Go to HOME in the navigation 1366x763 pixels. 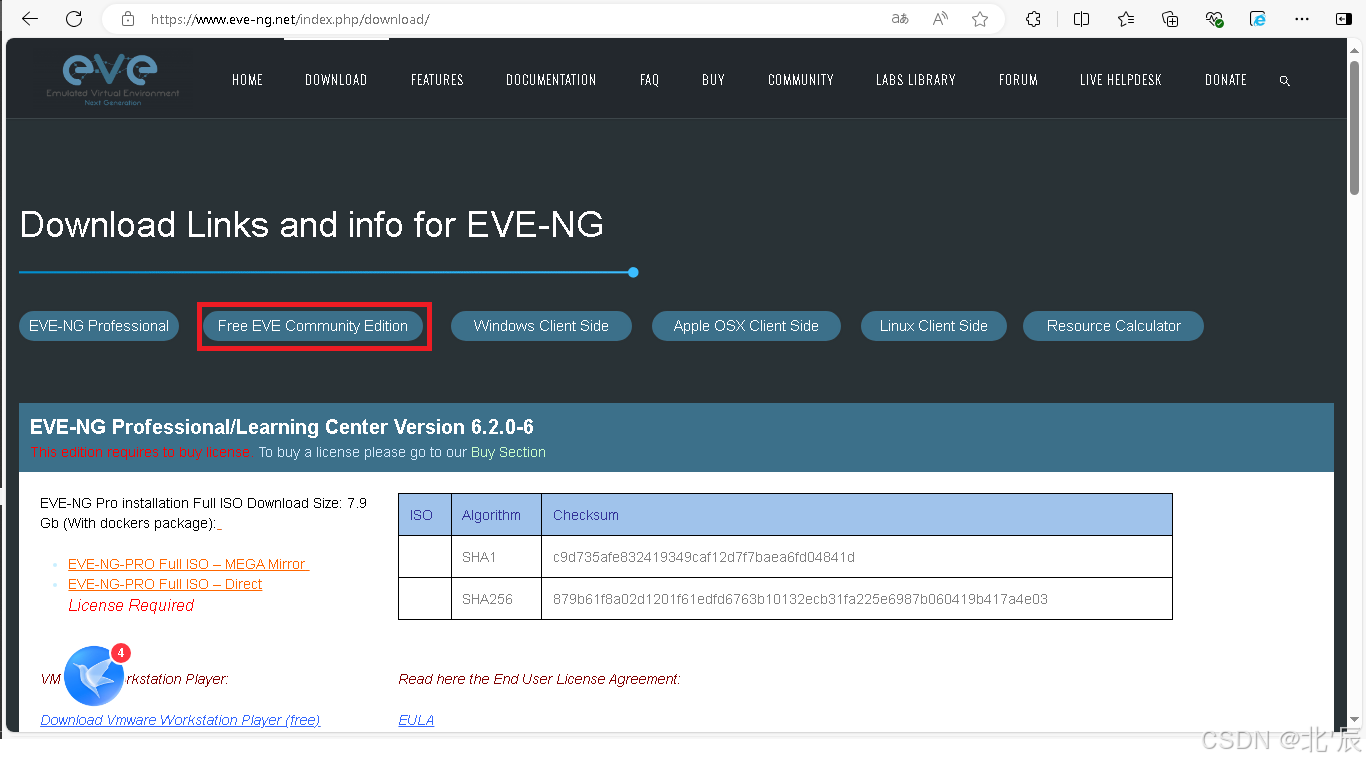click(247, 80)
